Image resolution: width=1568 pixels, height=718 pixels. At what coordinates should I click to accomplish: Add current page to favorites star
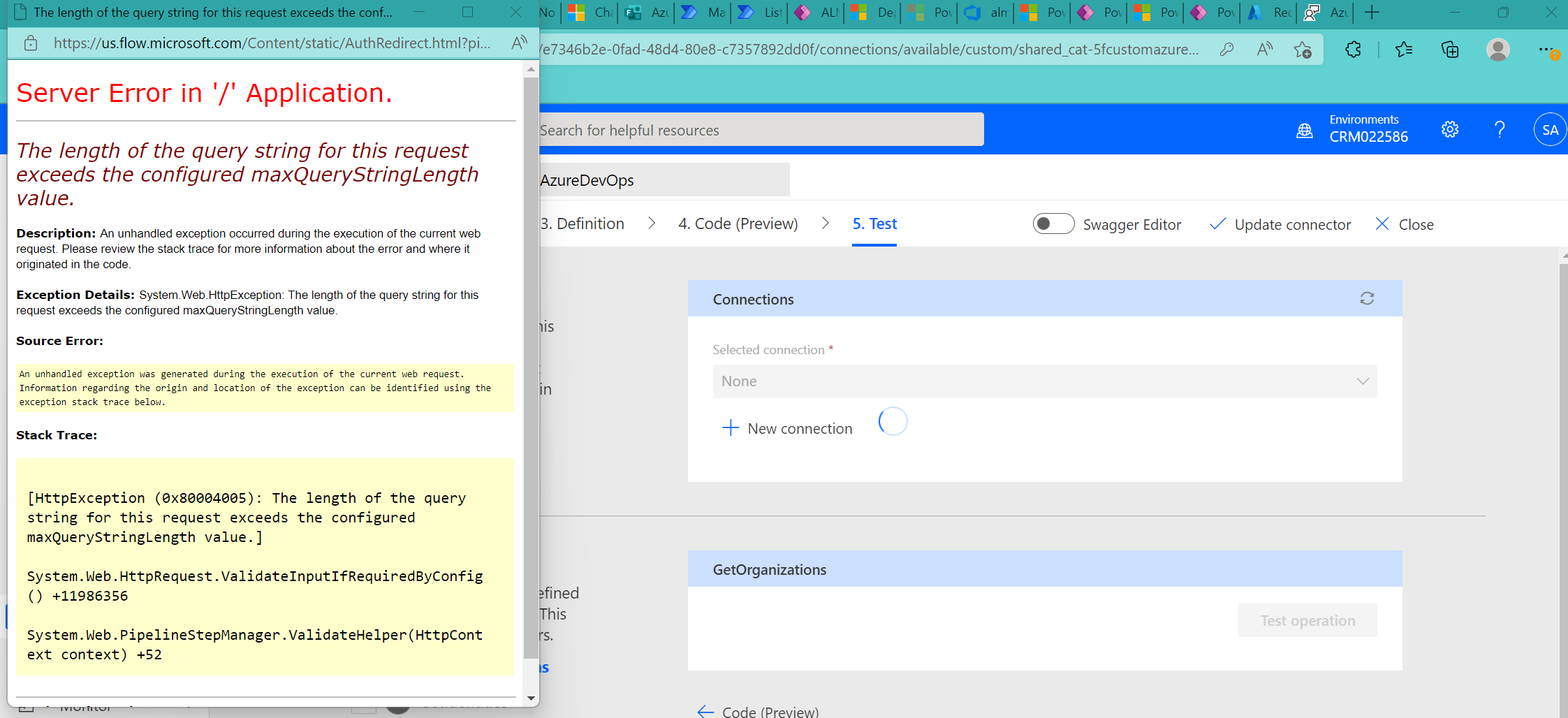[x=1303, y=49]
